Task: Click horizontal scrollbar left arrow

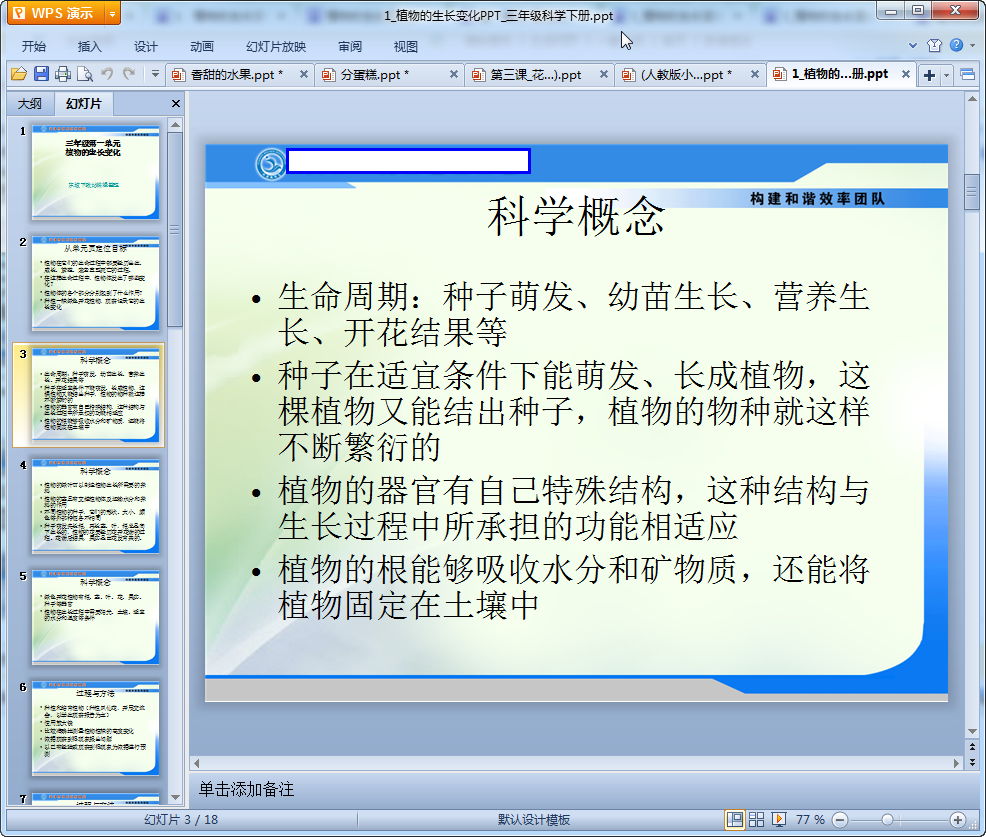Action: point(197,763)
